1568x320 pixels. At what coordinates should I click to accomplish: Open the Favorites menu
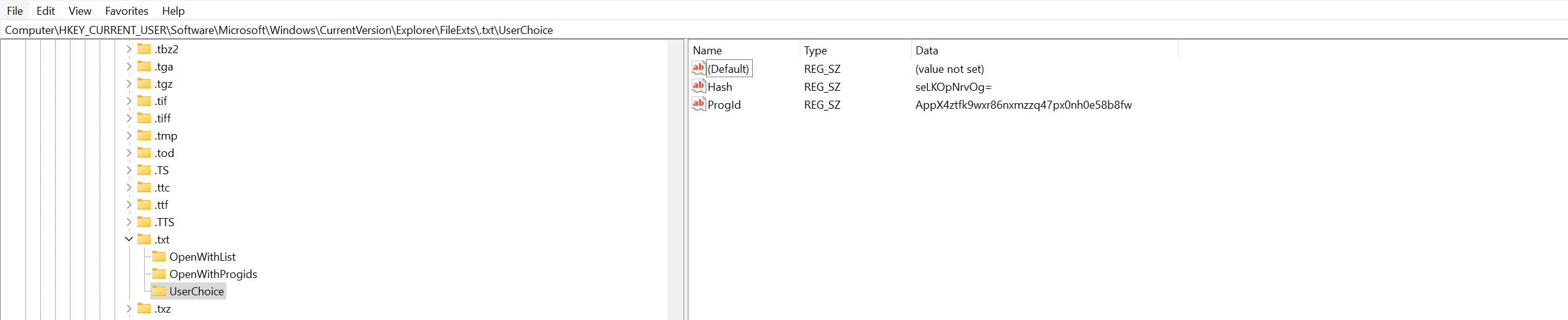tap(126, 11)
